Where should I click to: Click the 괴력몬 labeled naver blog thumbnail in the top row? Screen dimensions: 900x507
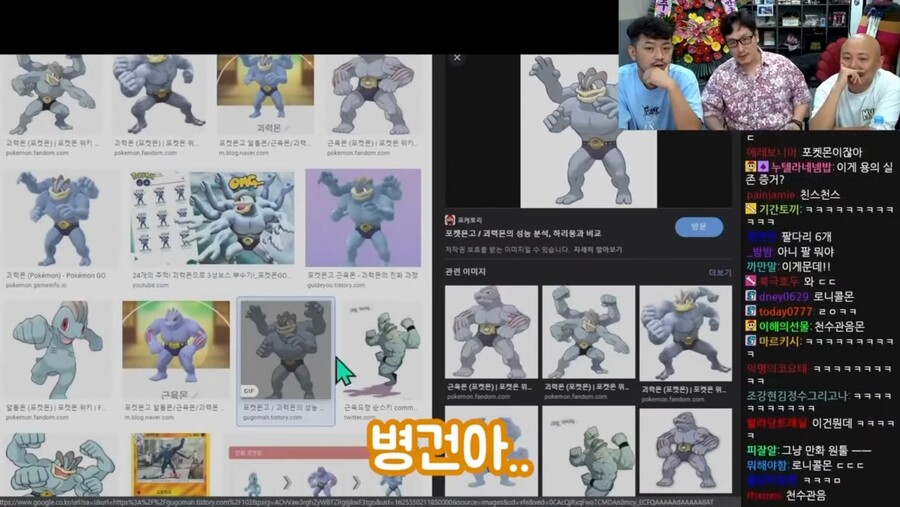[x=265, y=95]
